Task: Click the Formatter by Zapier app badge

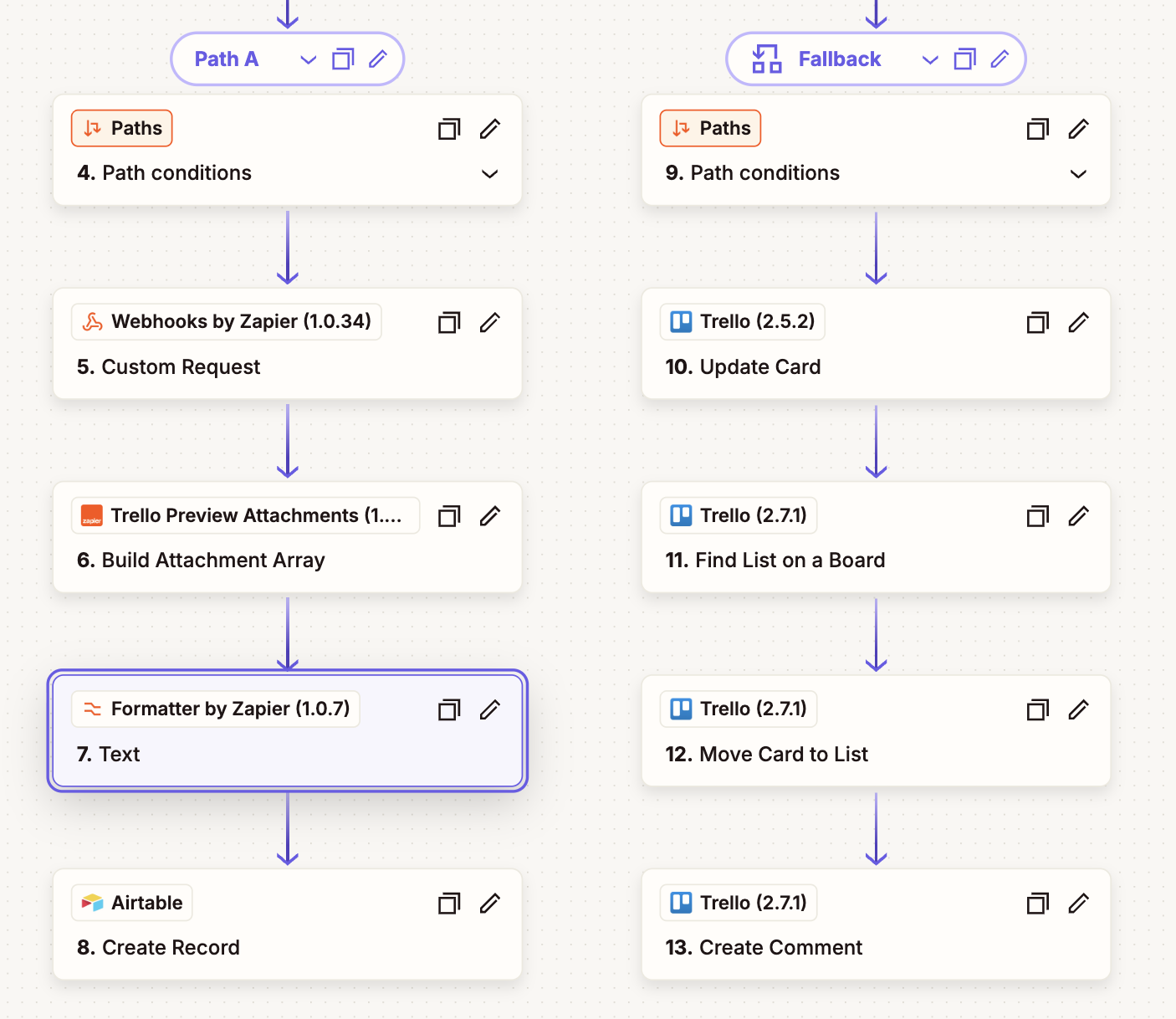Action: click(x=216, y=709)
